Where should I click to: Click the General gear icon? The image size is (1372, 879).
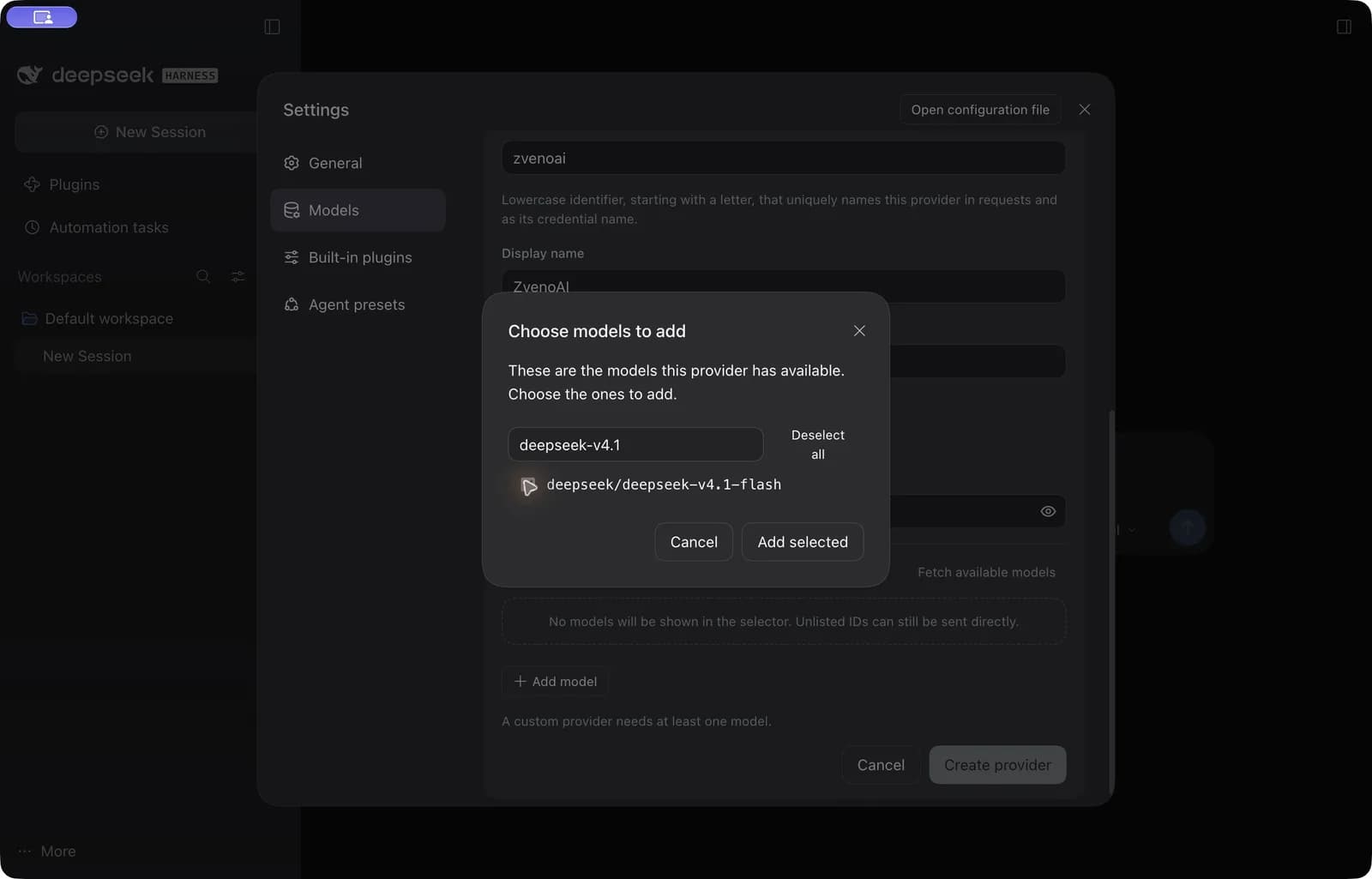tap(292, 163)
